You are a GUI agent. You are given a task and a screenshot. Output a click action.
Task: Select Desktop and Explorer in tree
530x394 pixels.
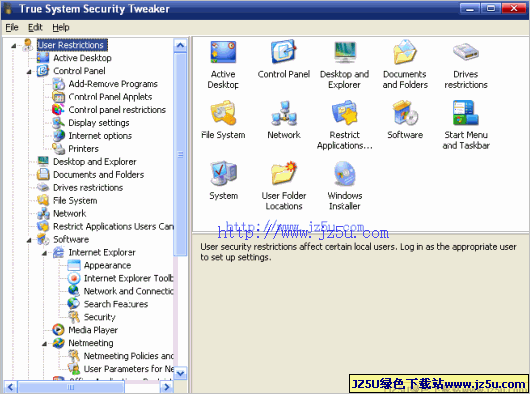[95, 162]
